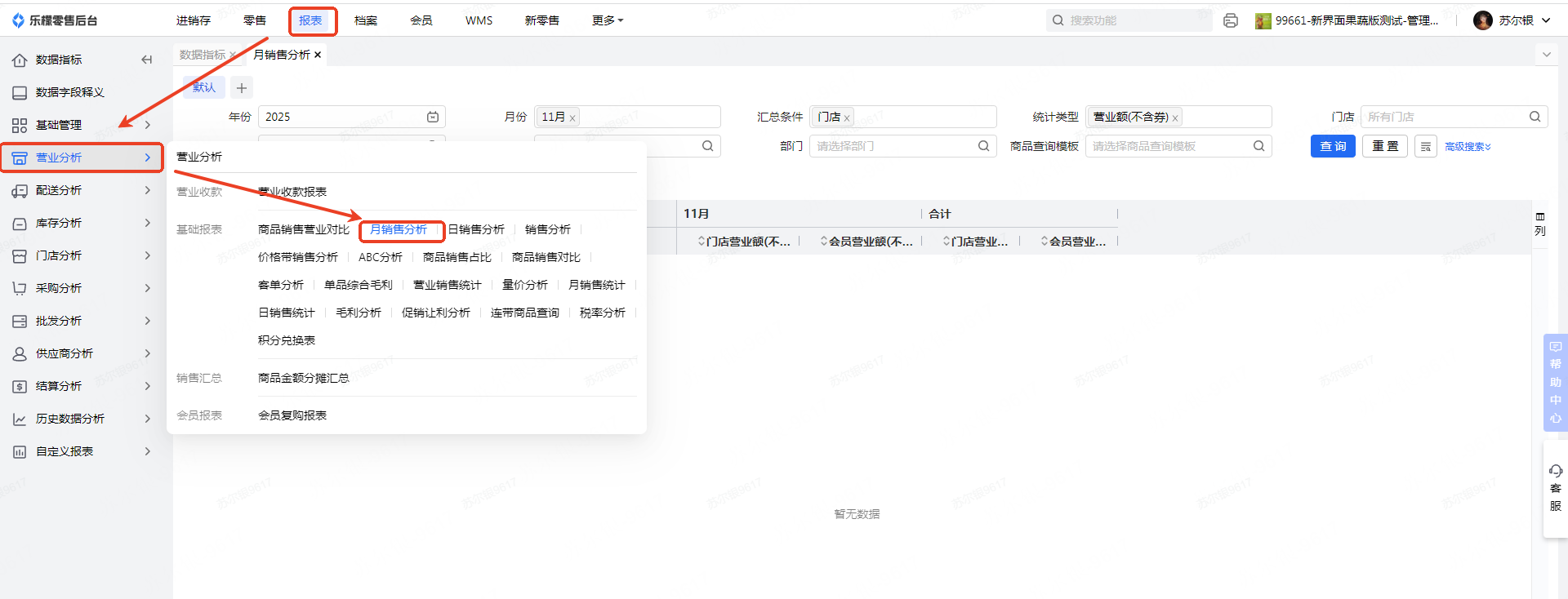Click the user avatar 苏尔银
Screen dimensions: 1568x599
[x=1483, y=20]
